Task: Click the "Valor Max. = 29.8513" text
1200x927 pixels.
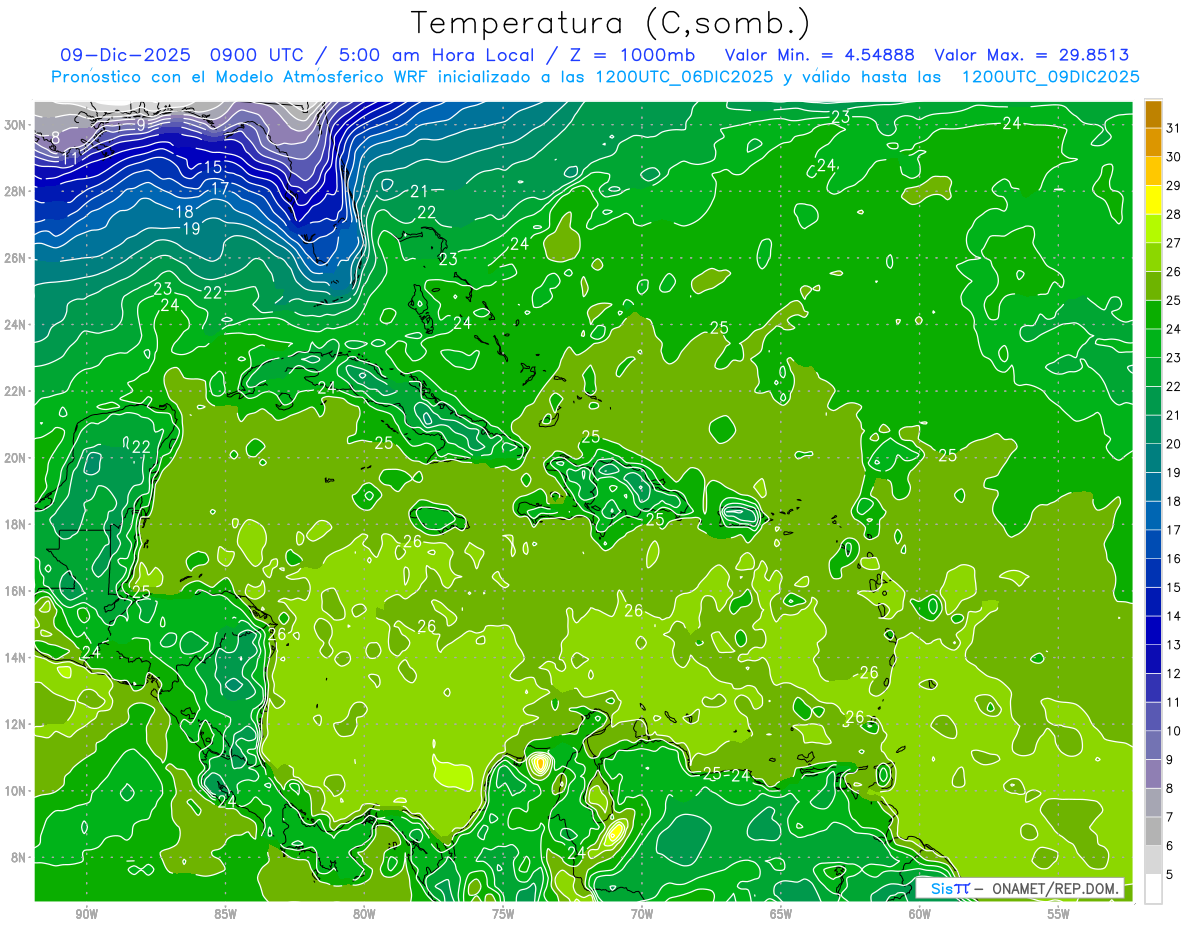Action: [1032, 55]
